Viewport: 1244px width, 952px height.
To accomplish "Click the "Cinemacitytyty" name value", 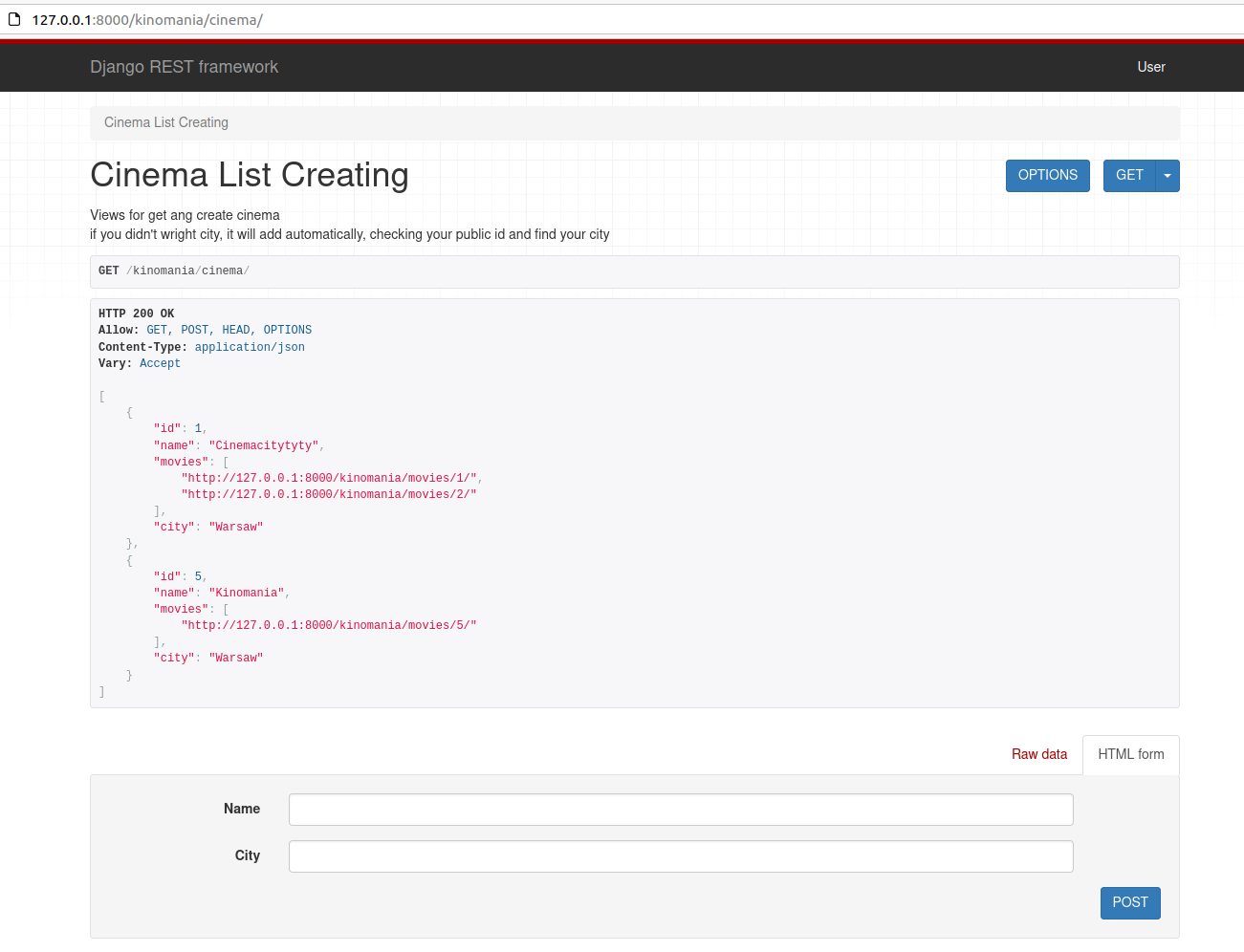I will tap(264, 445).
